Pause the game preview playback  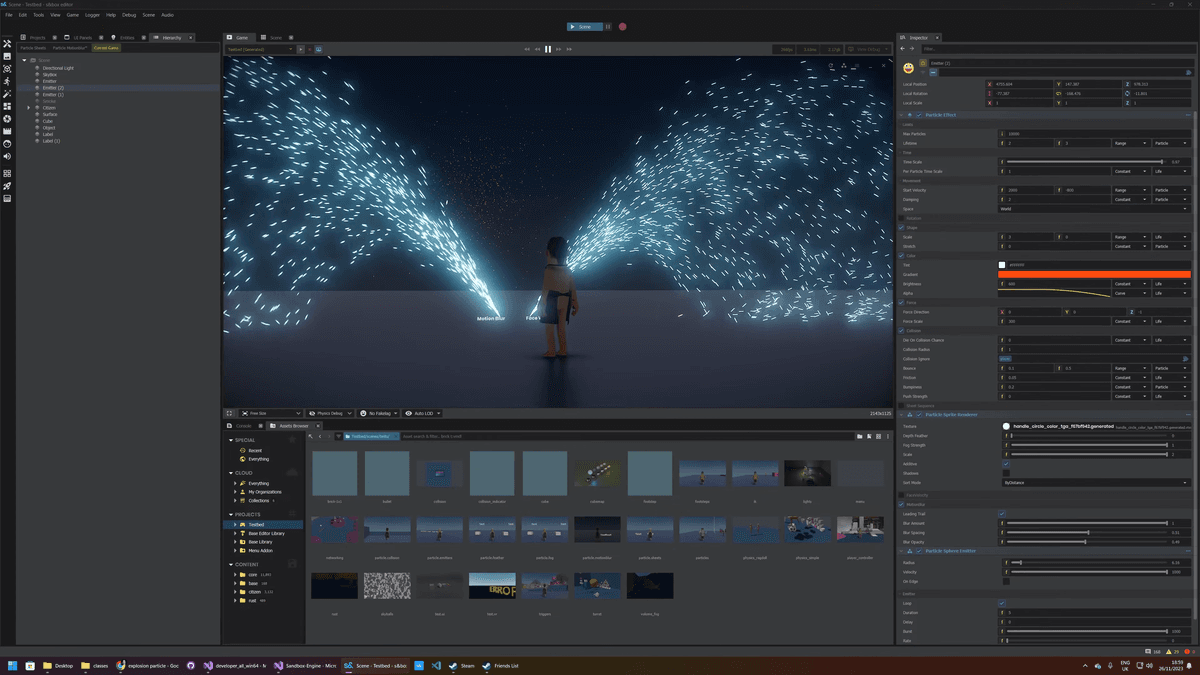[x=548, y=49]
